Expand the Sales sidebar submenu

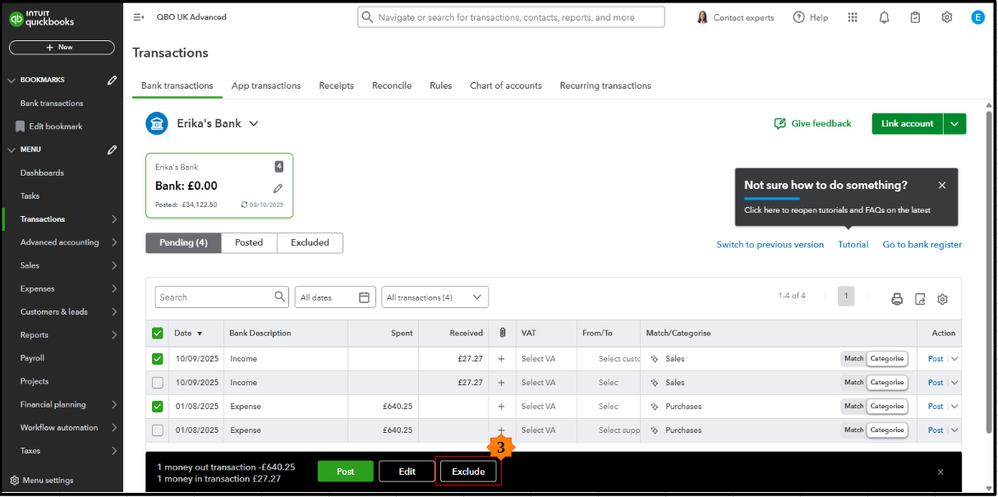coord(114,266)
